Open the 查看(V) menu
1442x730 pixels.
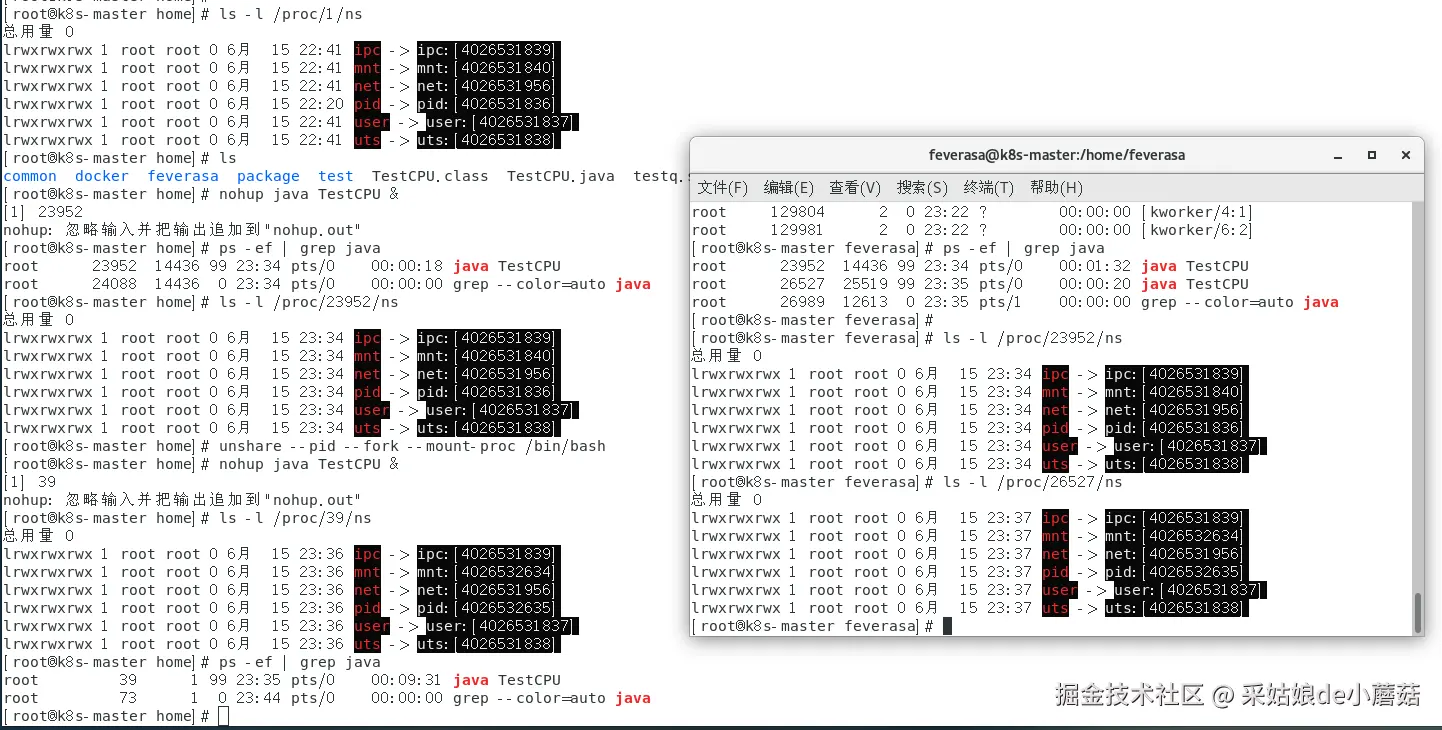point(855,187)
